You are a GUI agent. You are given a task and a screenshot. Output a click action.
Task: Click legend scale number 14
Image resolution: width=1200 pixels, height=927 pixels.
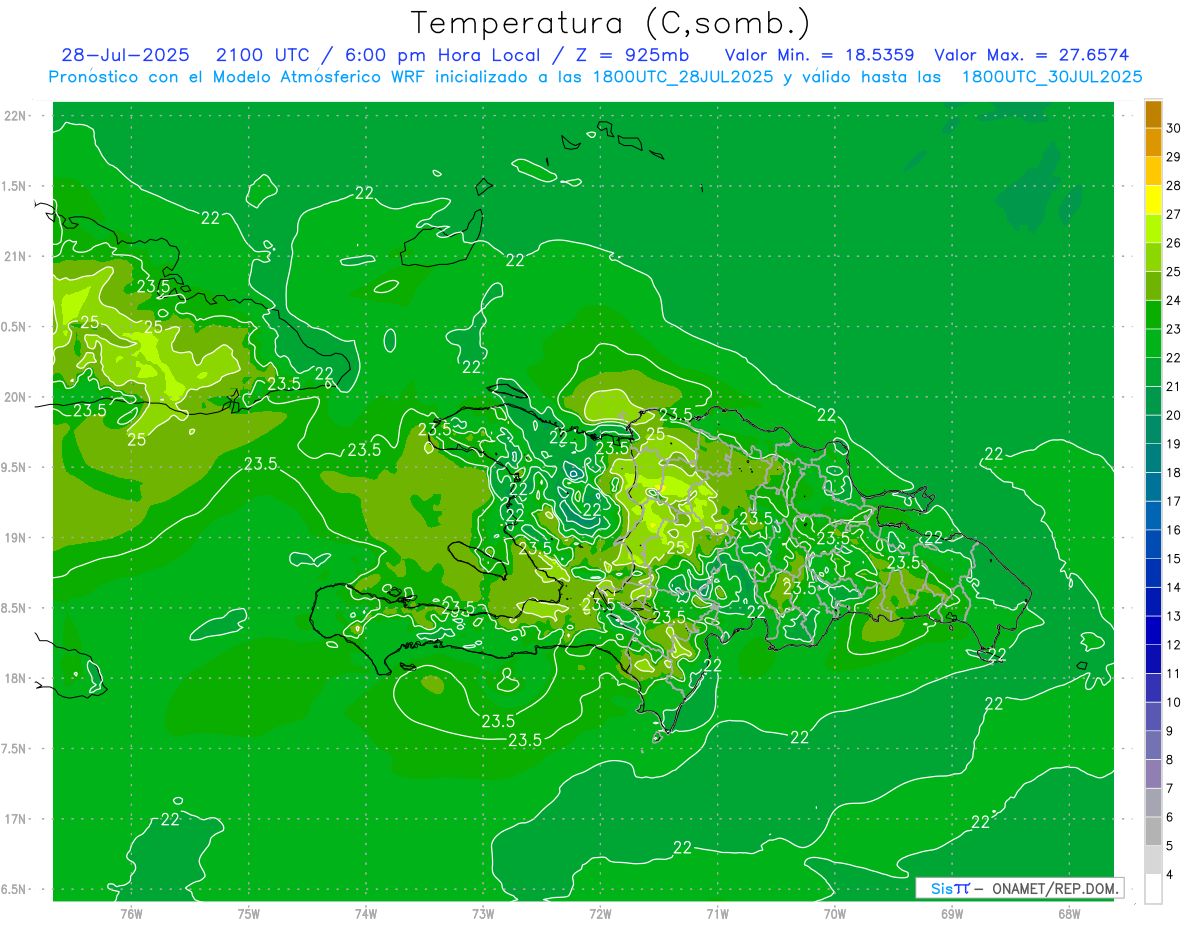tap(1174, 588)
